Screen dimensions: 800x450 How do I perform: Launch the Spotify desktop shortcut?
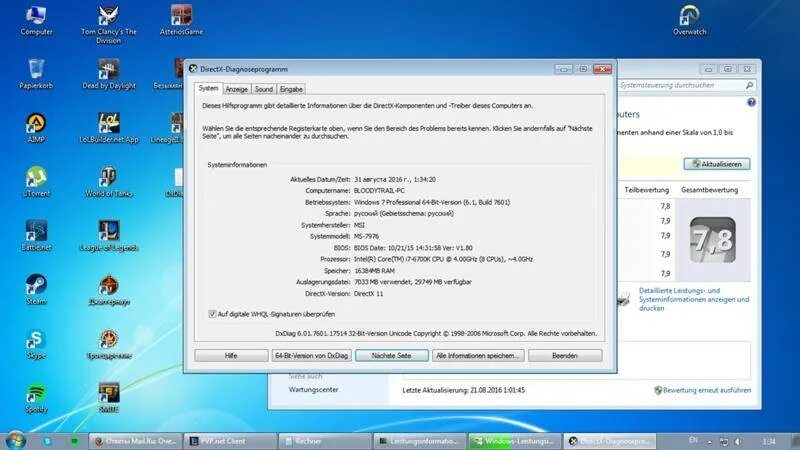pos(36,398)
